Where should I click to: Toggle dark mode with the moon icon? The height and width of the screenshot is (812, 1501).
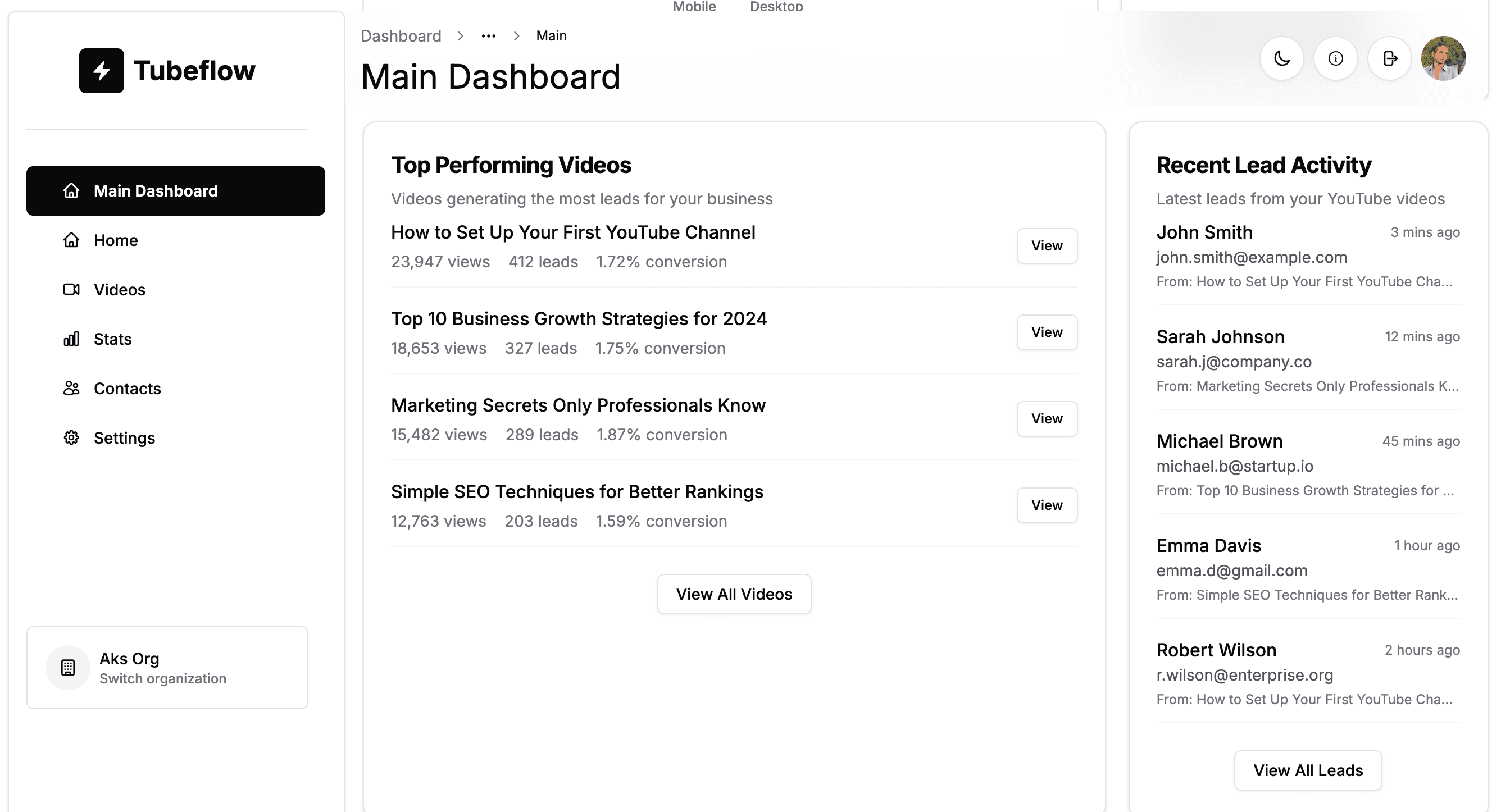(x=1281, y=59)
